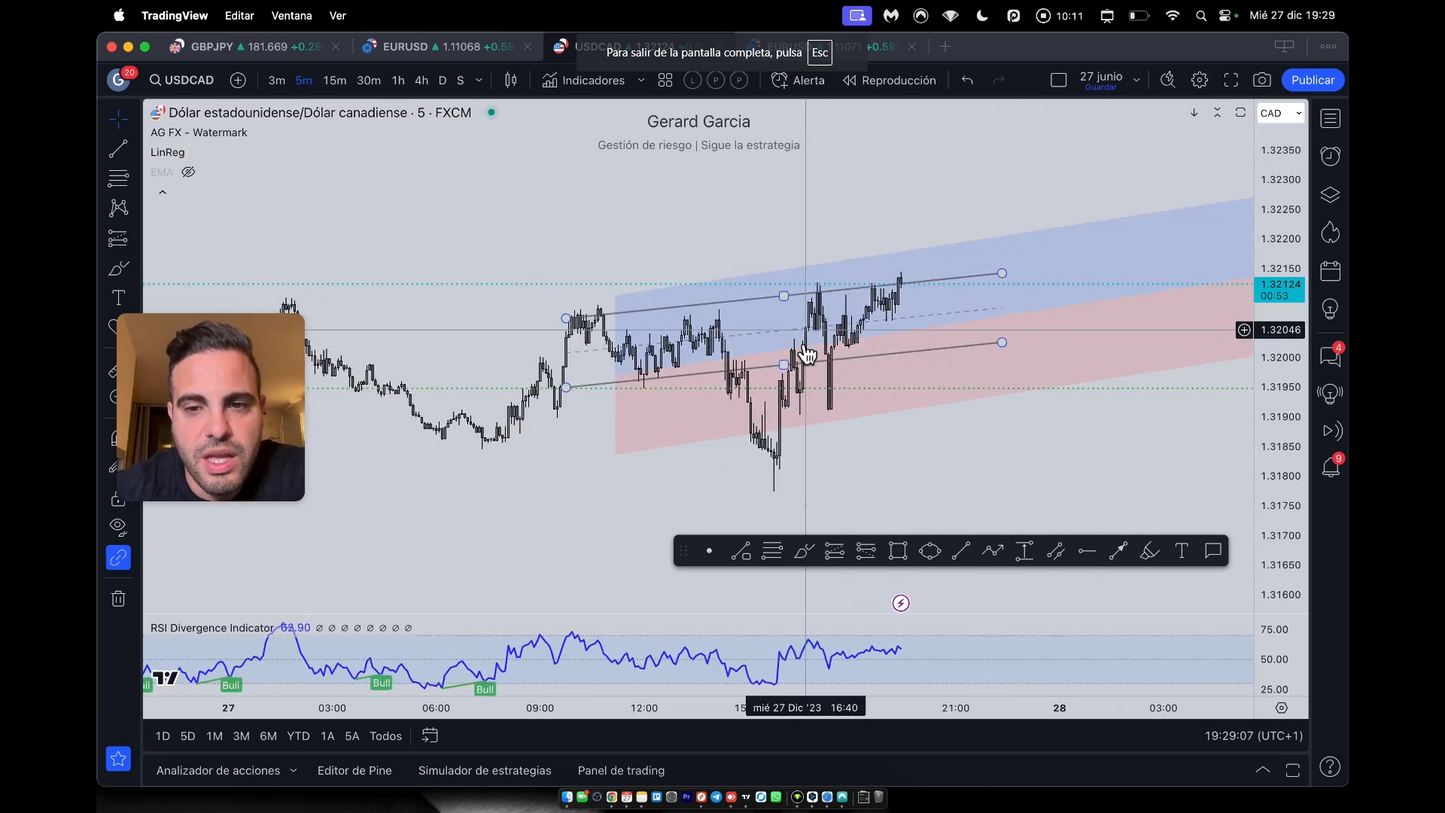Take a chart snapshot with camera icon
The height and width of the screenshot is (813, 1445).
pyautogui.click(x=1262, y=80)
